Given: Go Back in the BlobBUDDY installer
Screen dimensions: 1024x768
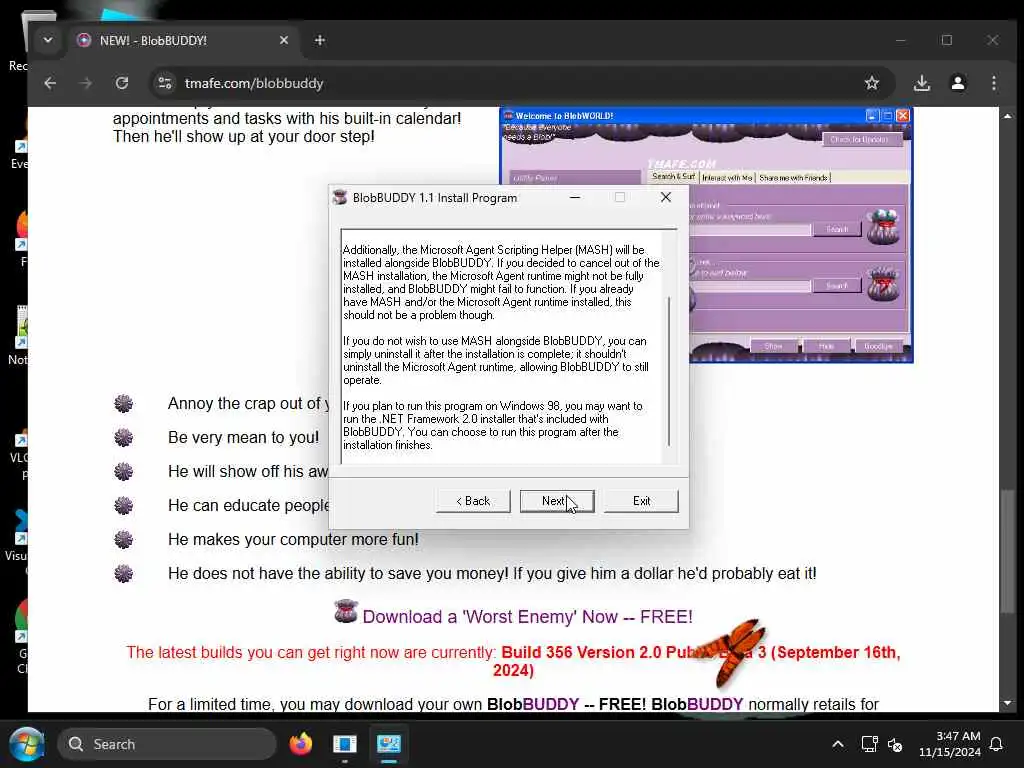Looking at the screenshot, I should (473, 501).
